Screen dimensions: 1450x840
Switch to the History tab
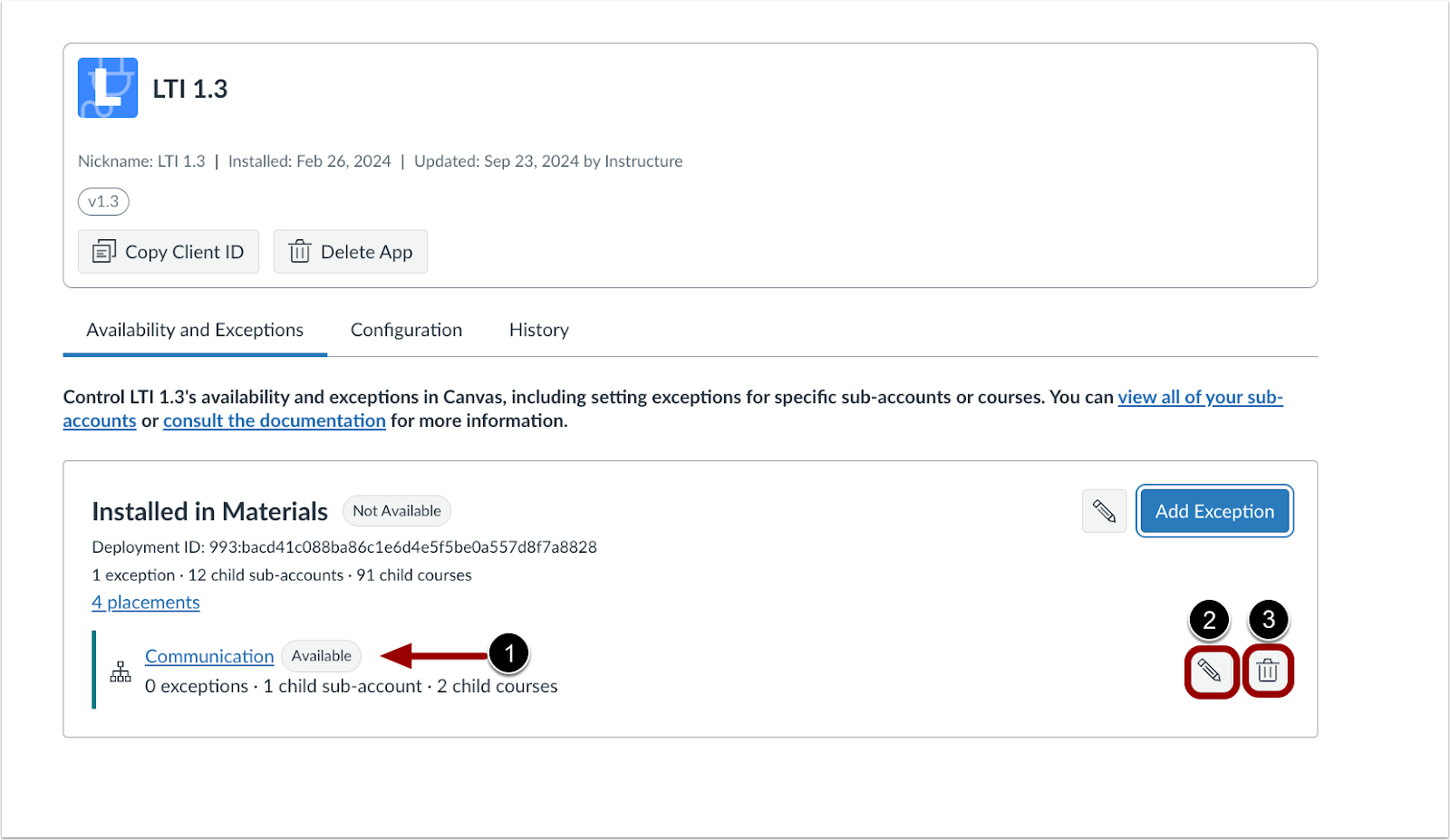click(x=539, y=331)
